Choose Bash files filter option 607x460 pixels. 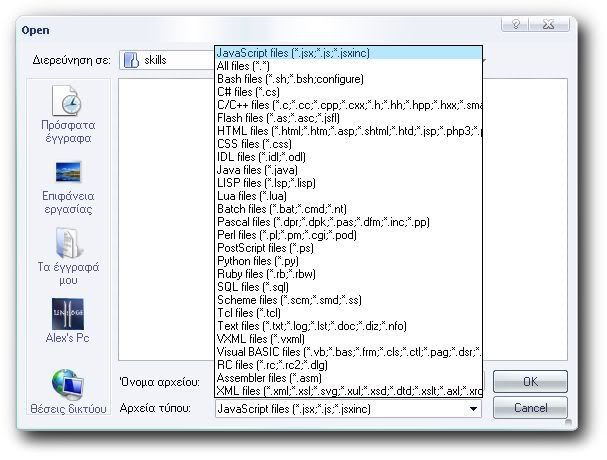[348, 79]
